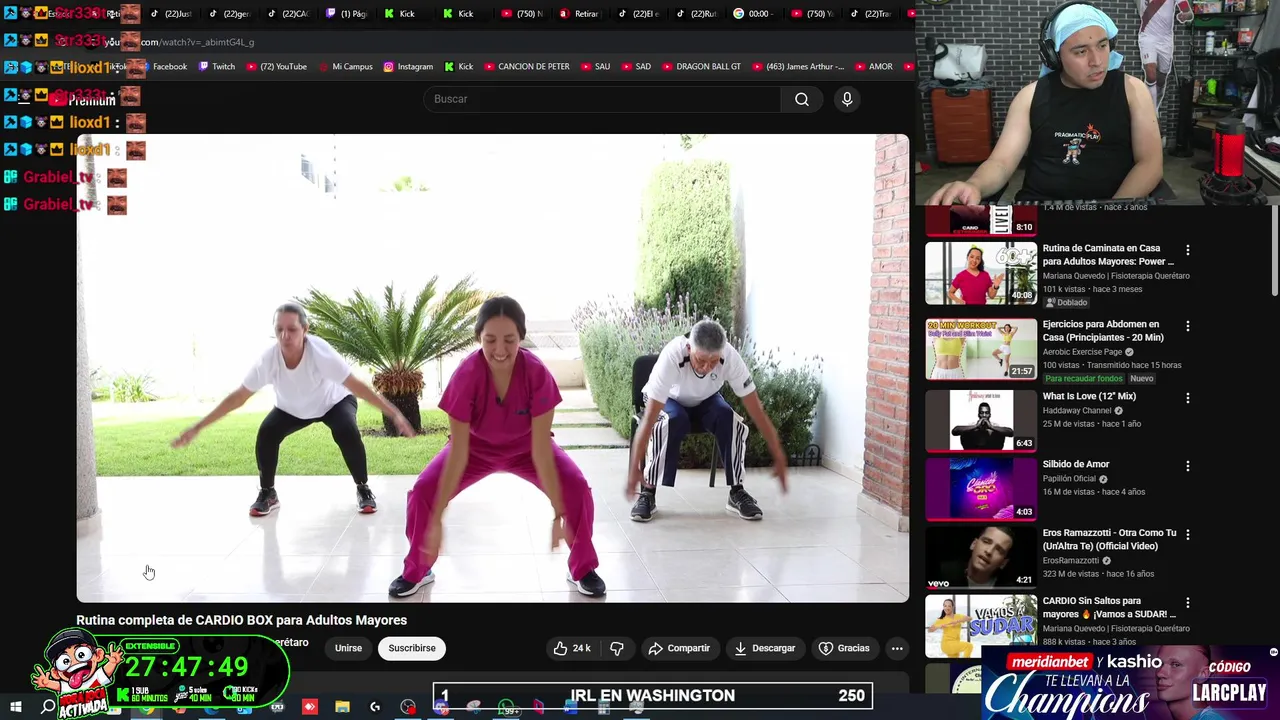
Task: Like the video with thumbs-up 24 k
Action: tap(572, 648)
